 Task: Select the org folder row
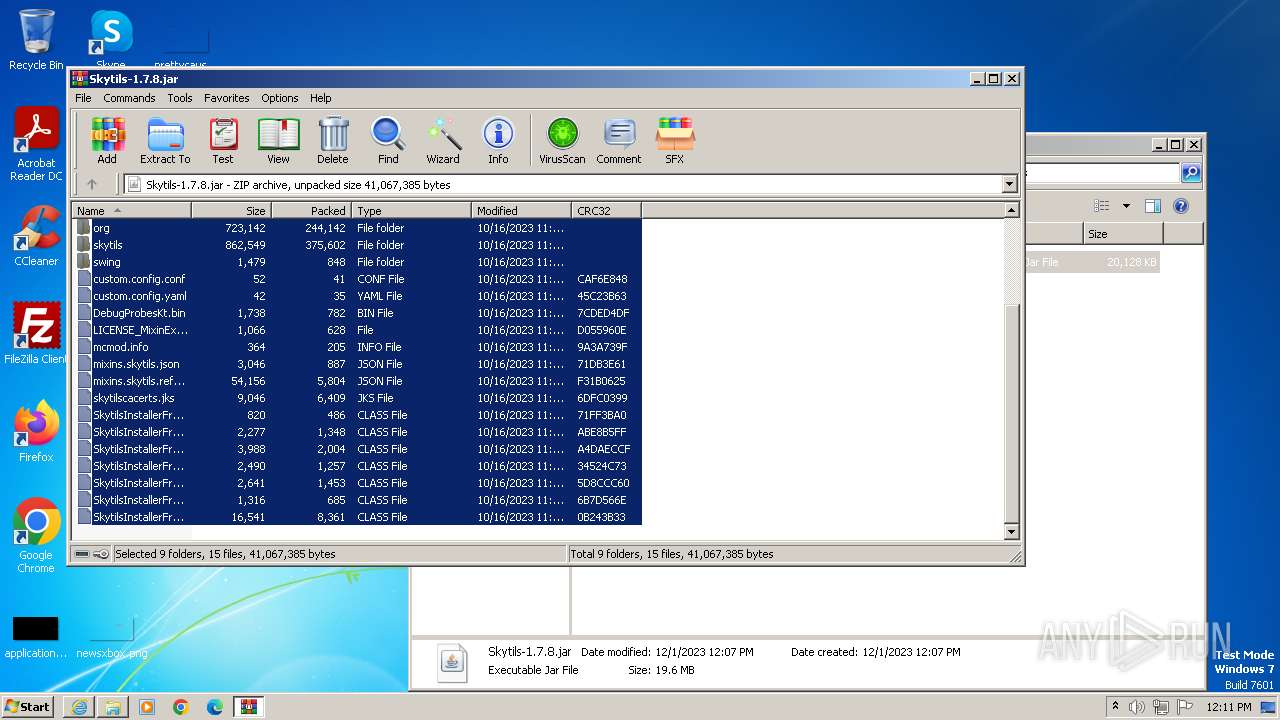(357, 228)
